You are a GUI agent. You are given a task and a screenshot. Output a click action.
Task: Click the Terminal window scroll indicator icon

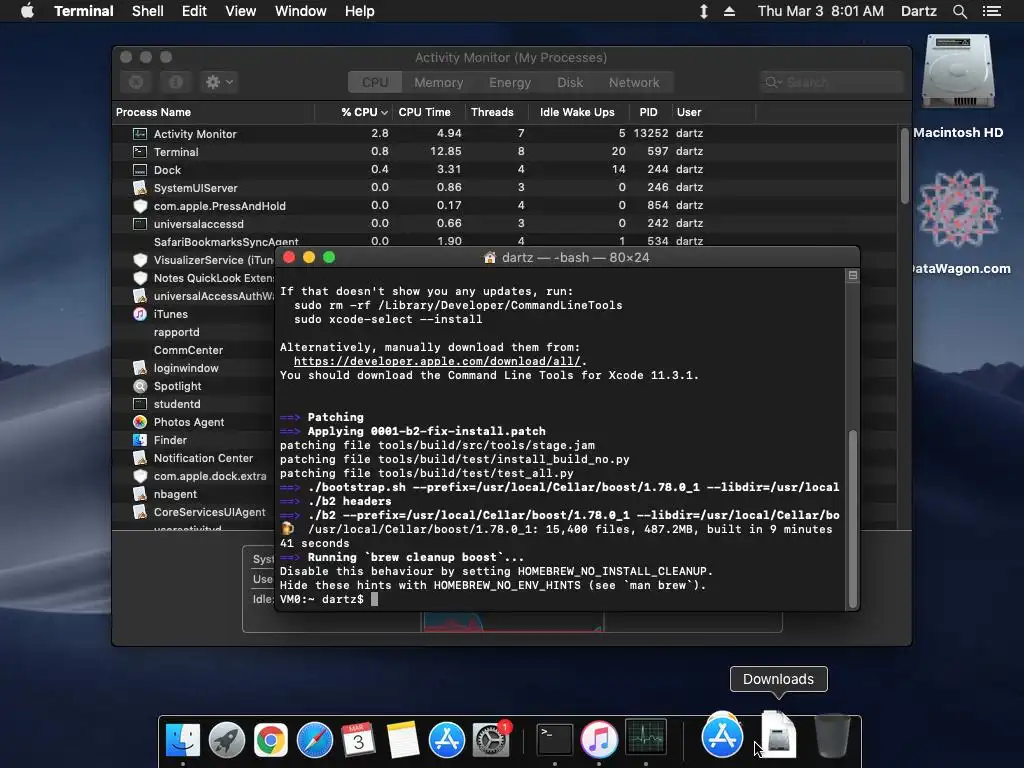point(852,276)
